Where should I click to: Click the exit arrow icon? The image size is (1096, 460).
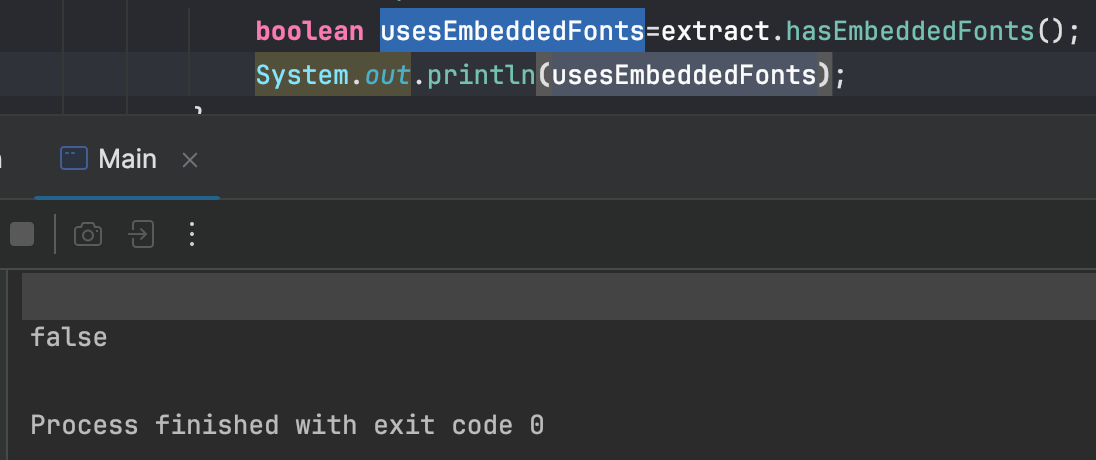coord(141,234)
